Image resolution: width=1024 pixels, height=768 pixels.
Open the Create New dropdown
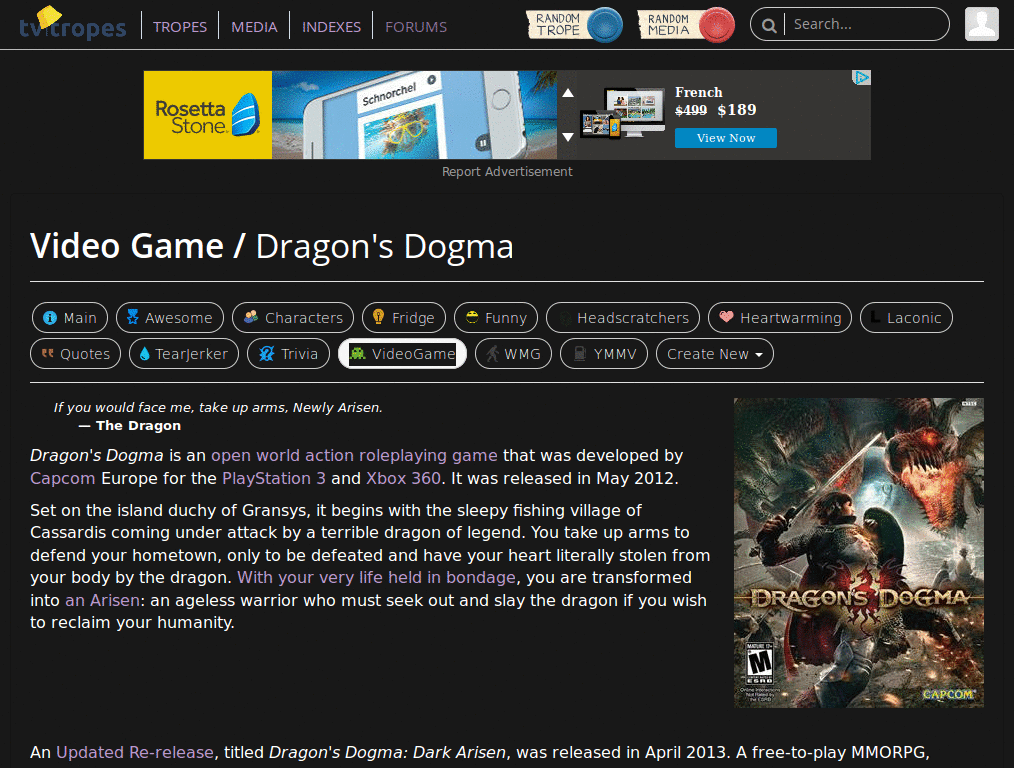pos(715,353)
